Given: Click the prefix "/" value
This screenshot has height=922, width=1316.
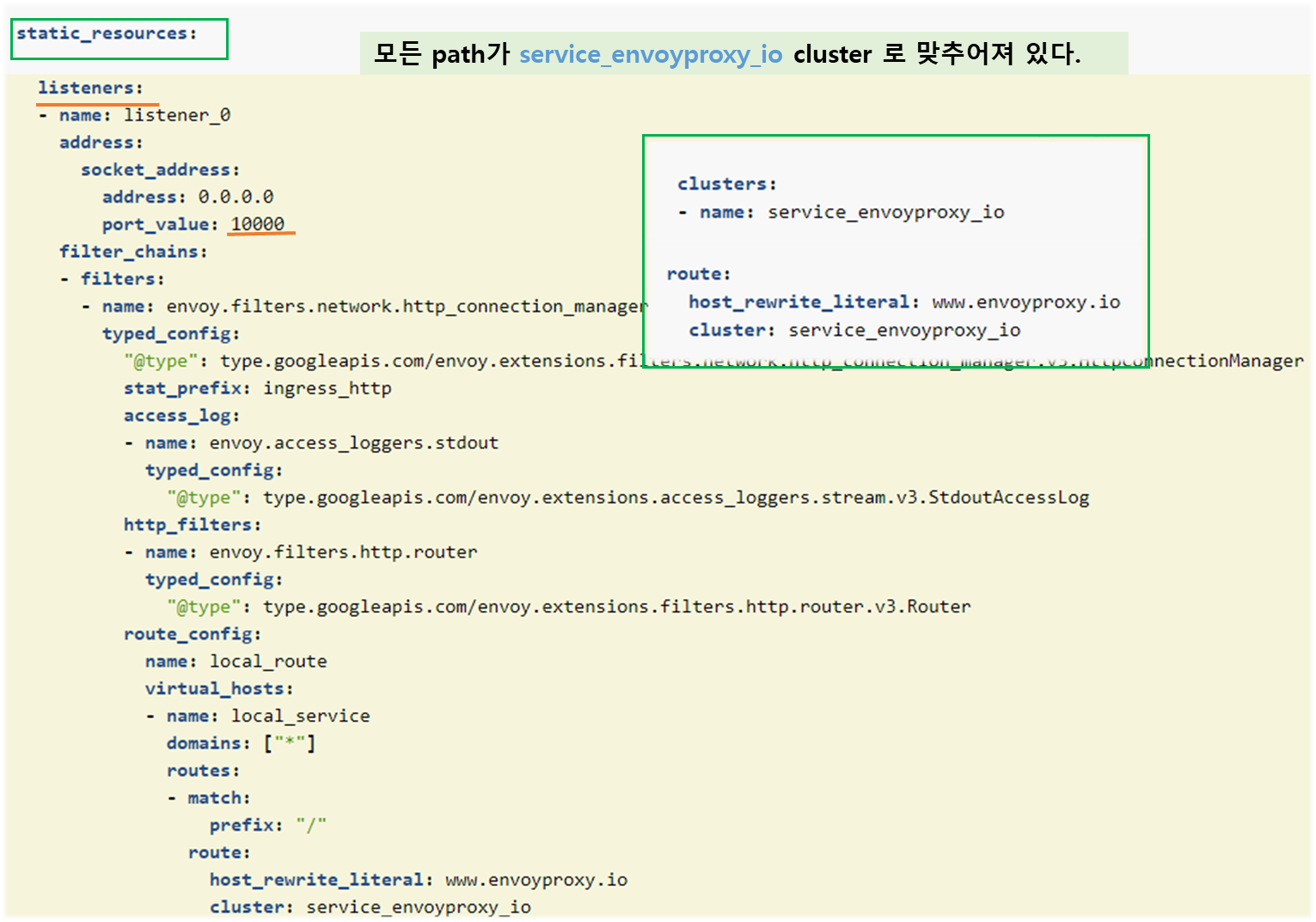Looking at the screenshot, I should coord(311,826).
